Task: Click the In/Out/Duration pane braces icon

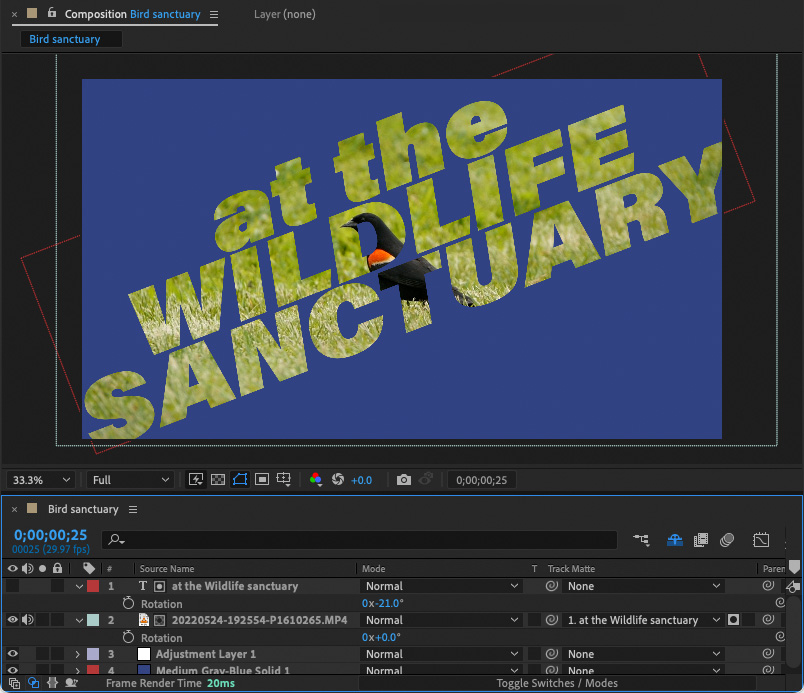Action: tap(52, 683)
